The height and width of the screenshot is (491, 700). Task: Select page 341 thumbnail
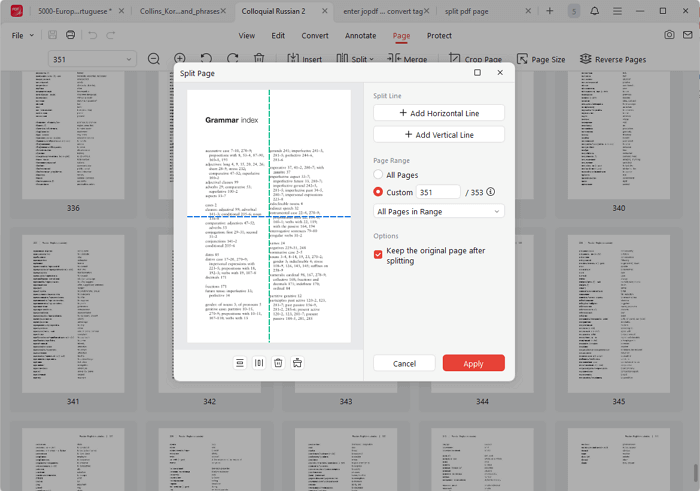pos(73,314)
